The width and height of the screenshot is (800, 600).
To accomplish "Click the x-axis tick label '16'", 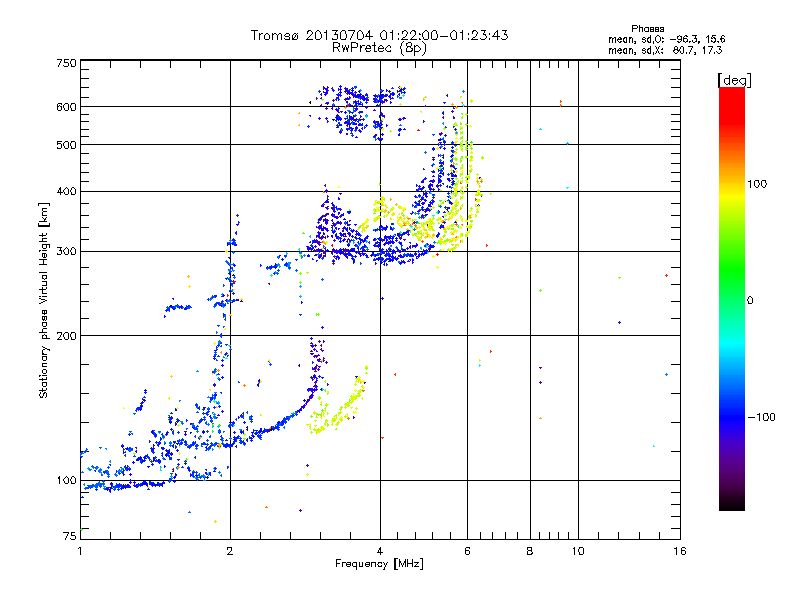I will (680, 551).
